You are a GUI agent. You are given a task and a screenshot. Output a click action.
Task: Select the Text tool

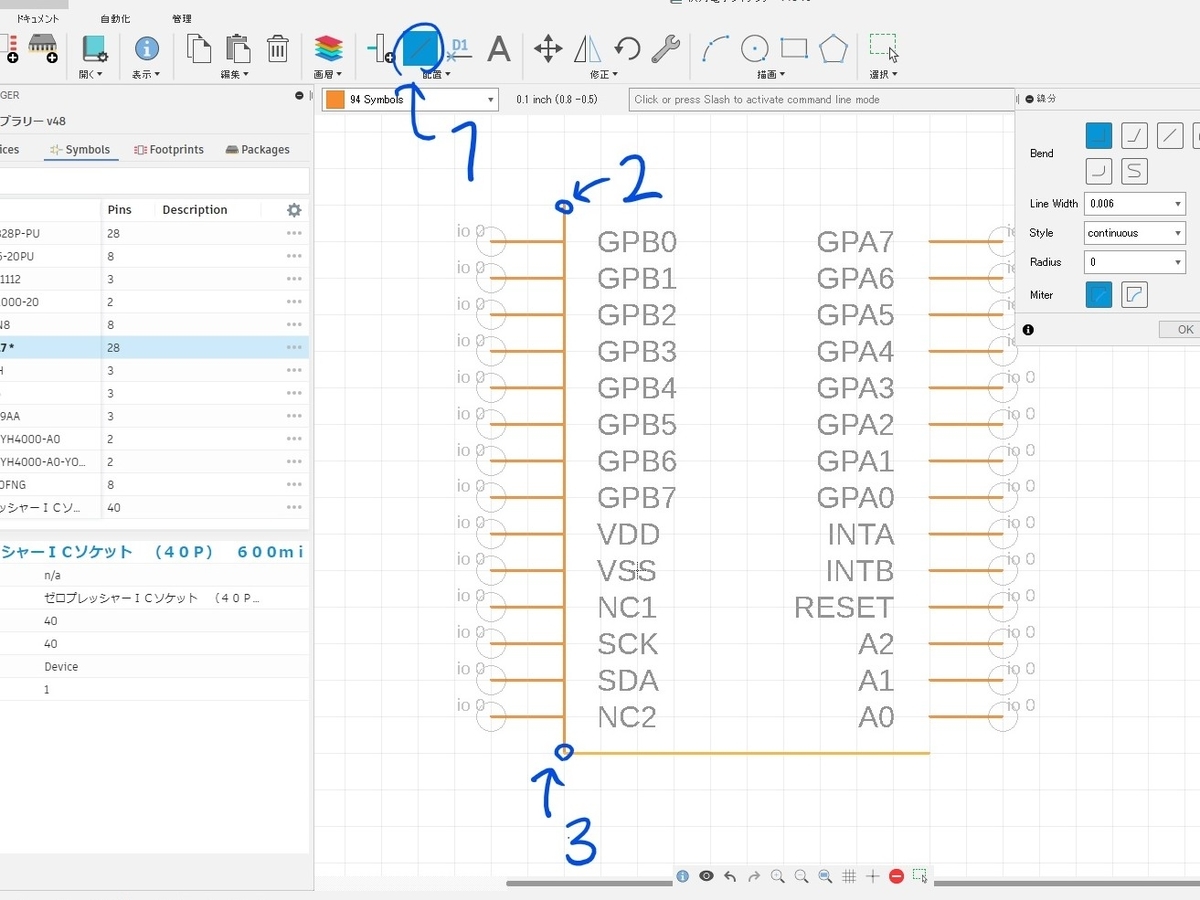pyautogui.click(x=498, y=48)
